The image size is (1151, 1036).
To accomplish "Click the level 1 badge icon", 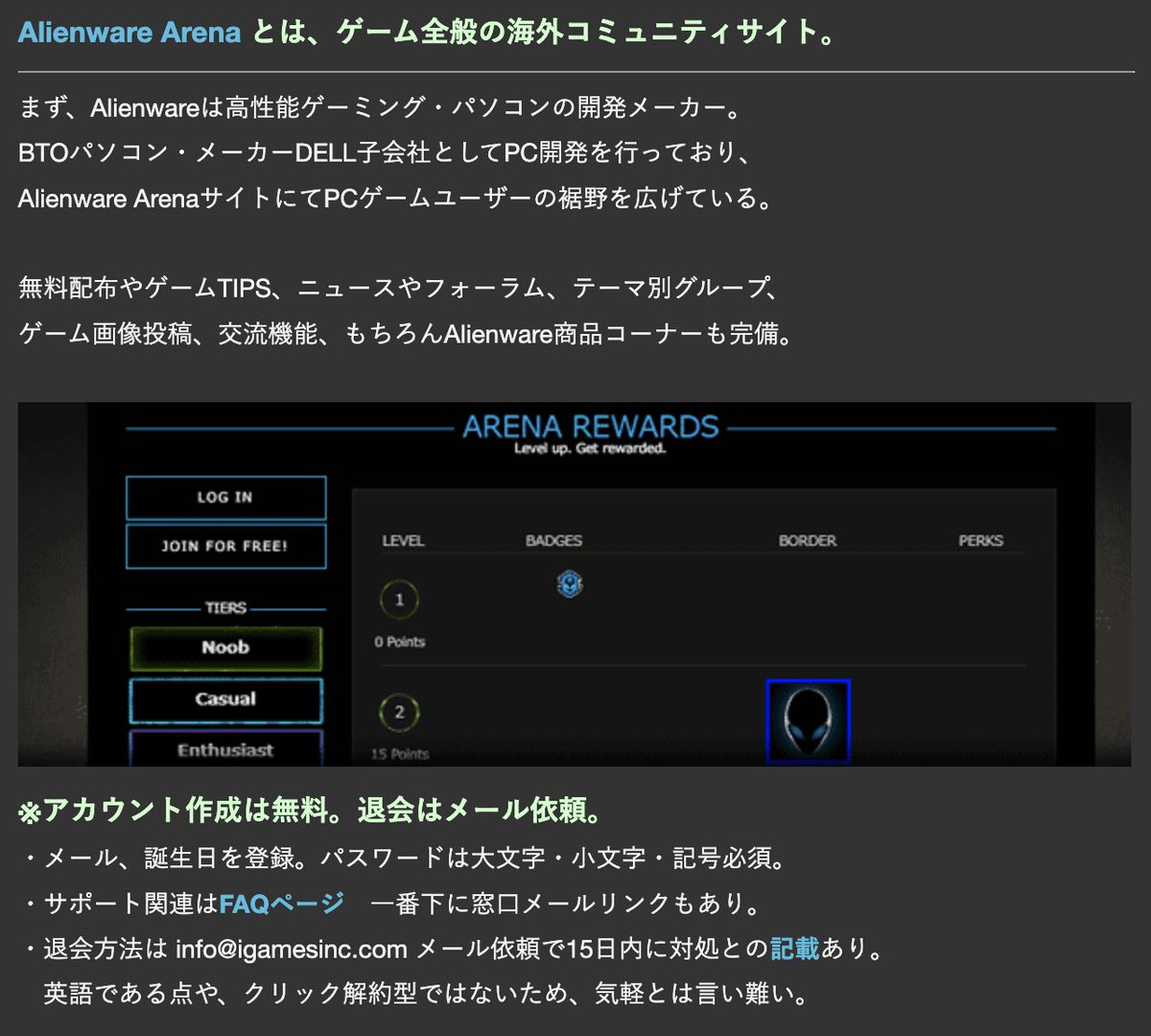I will 570,583.
